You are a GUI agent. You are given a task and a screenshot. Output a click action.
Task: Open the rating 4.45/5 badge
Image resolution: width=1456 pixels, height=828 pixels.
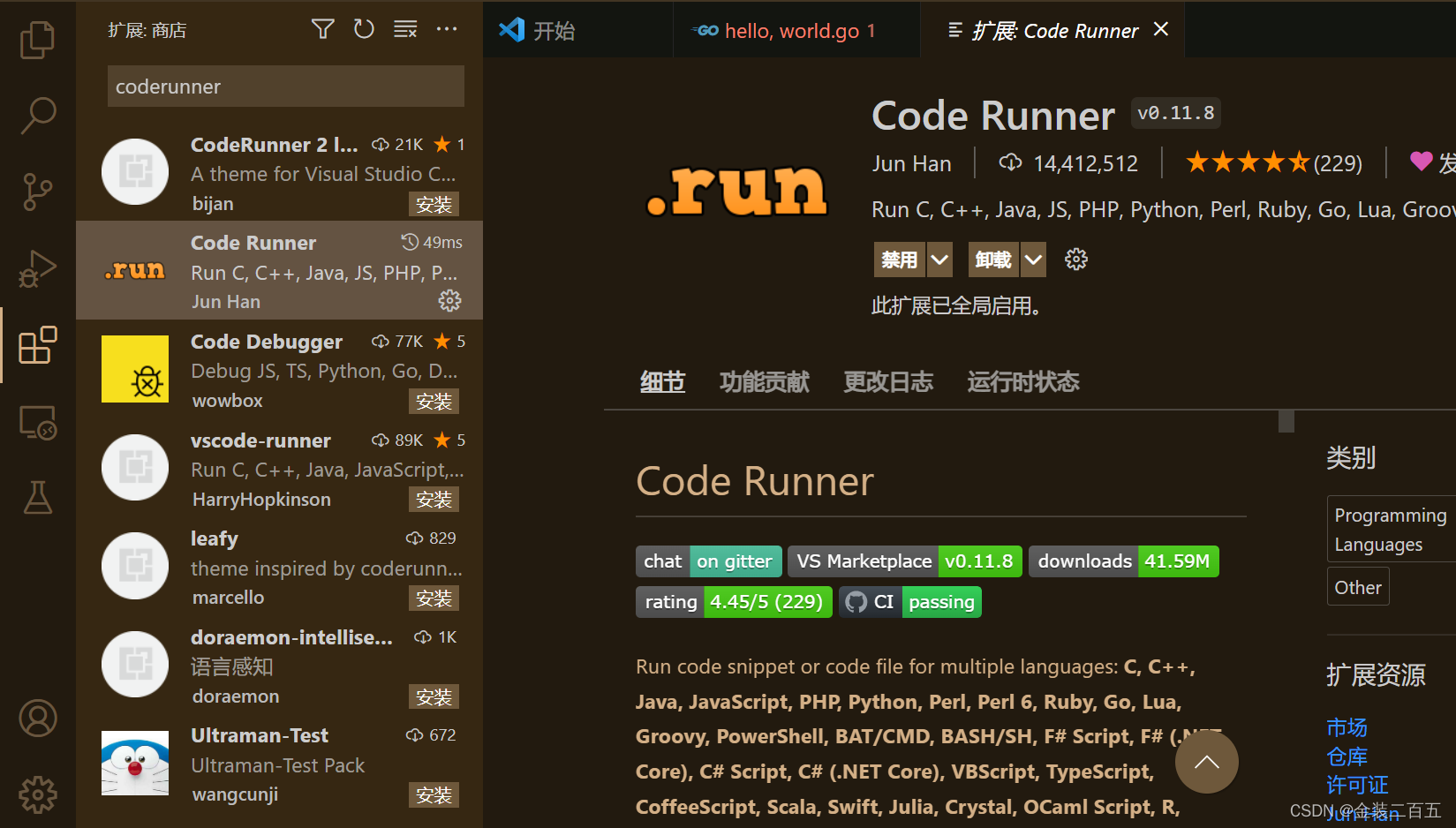tap(734, 602)
